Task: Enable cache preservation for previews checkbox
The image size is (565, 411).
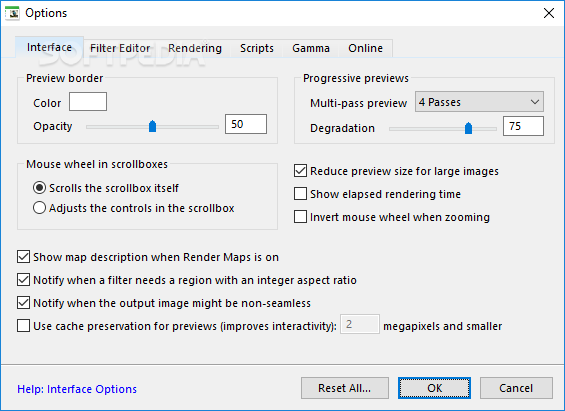Action: click(23, 326)
